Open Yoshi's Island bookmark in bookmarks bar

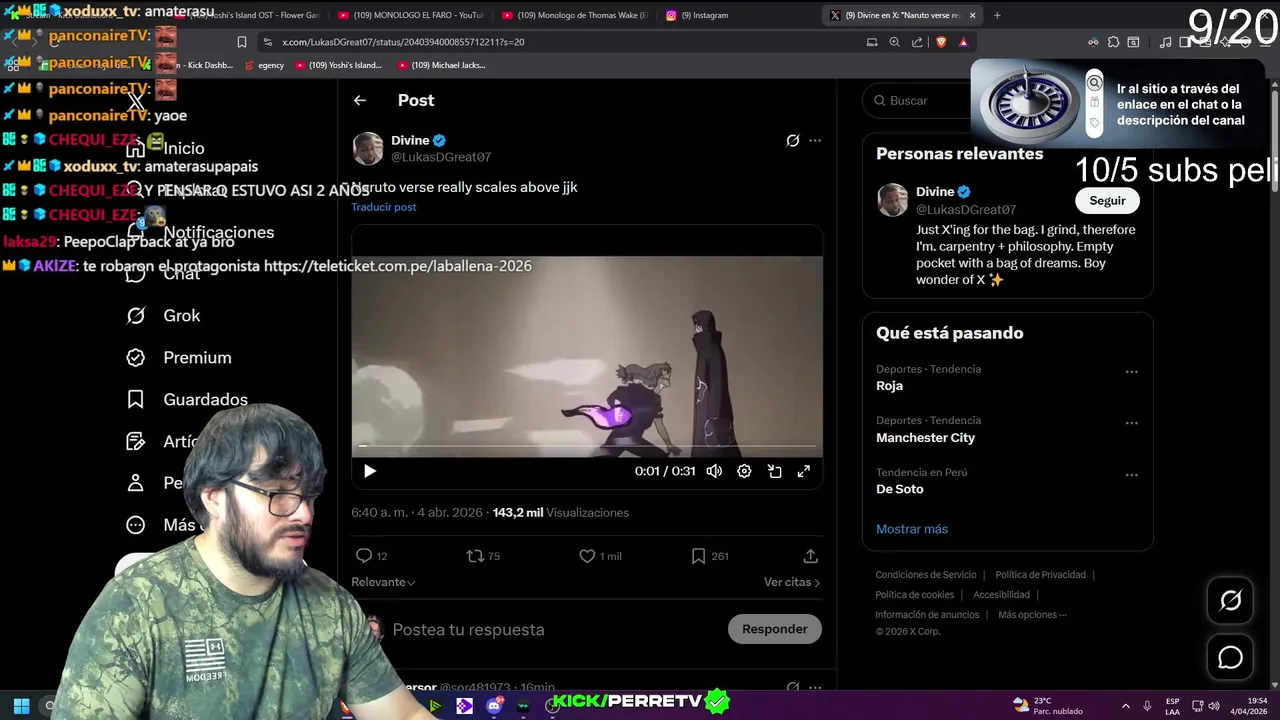tap(338, 65)
